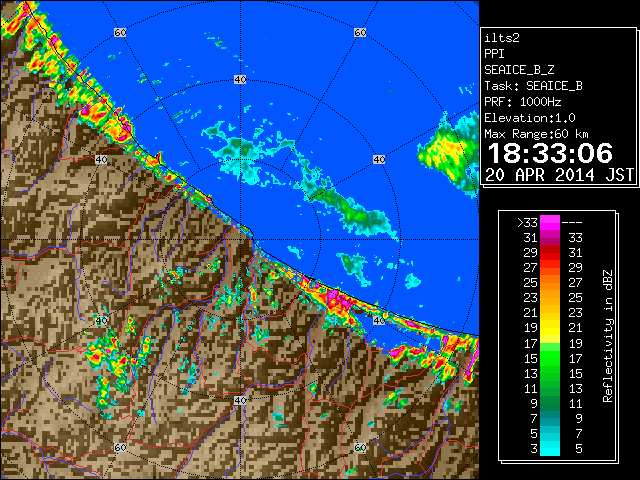The image size is (640, 480).
Task: Click the vertical Reflectivity in dBZ label
Action: pos(607,336)
